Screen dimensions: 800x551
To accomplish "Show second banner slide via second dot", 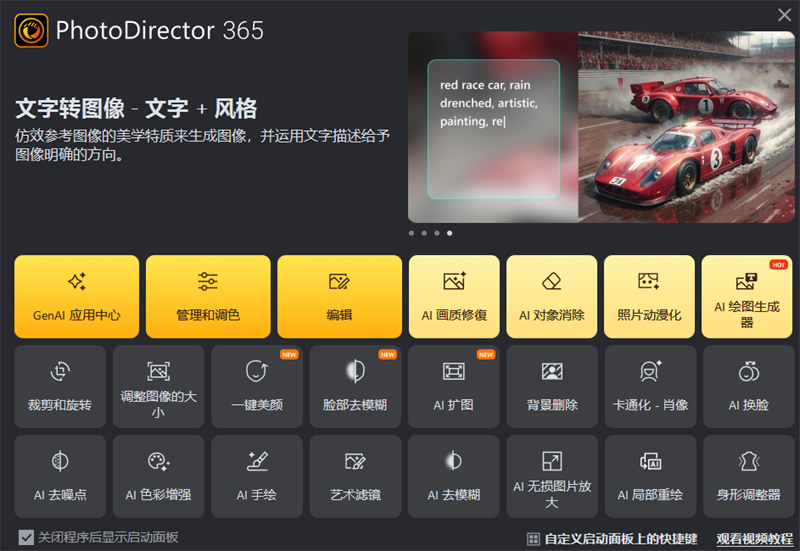I will [x=424, y=233].
